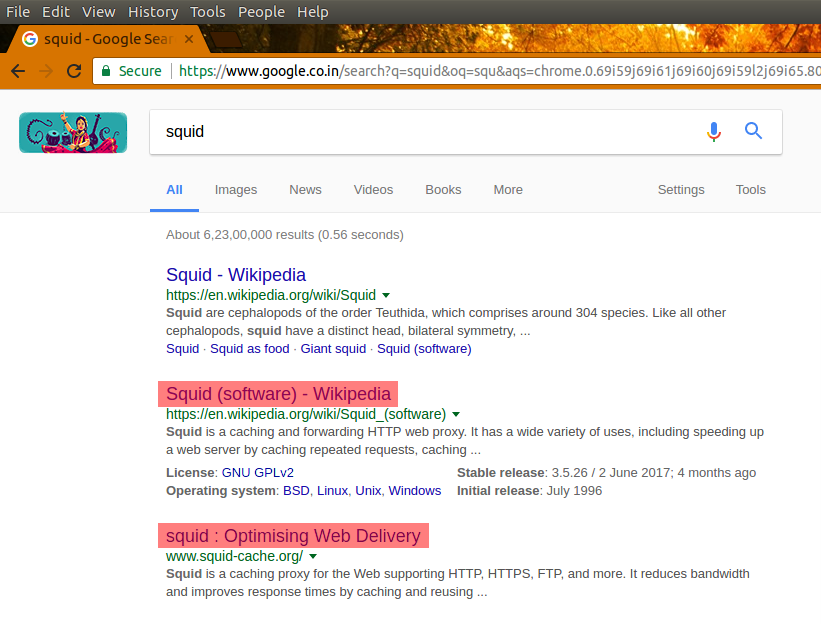The width and height of the screenshot is (821, 624).
Task: Open the Google doodle logo
Action: (x=73, y=132)
